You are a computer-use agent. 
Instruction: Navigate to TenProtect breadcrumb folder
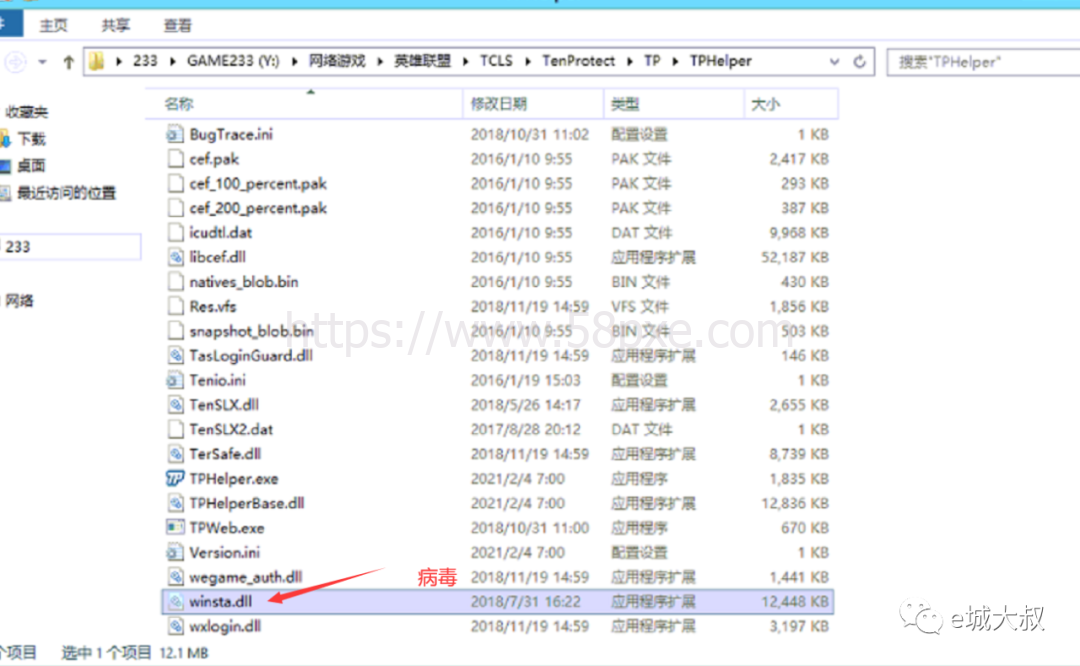579,61
